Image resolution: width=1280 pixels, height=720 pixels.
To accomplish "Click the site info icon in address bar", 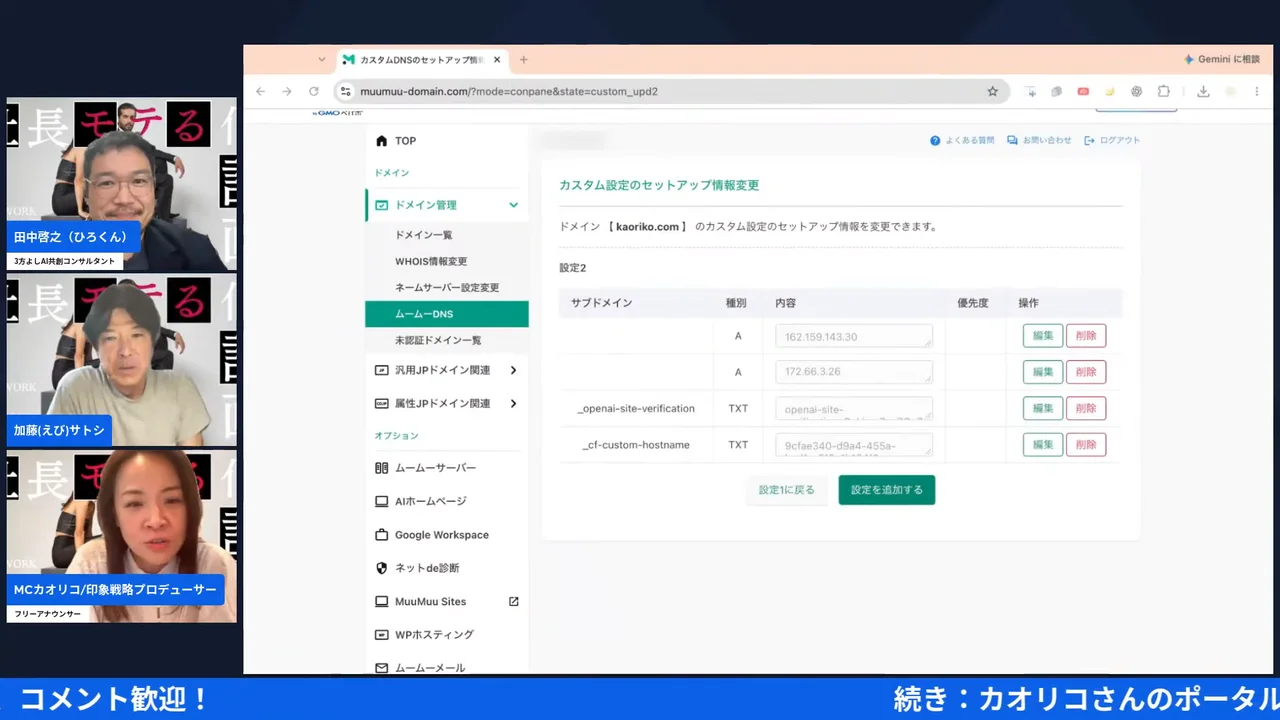I will 346,91.
